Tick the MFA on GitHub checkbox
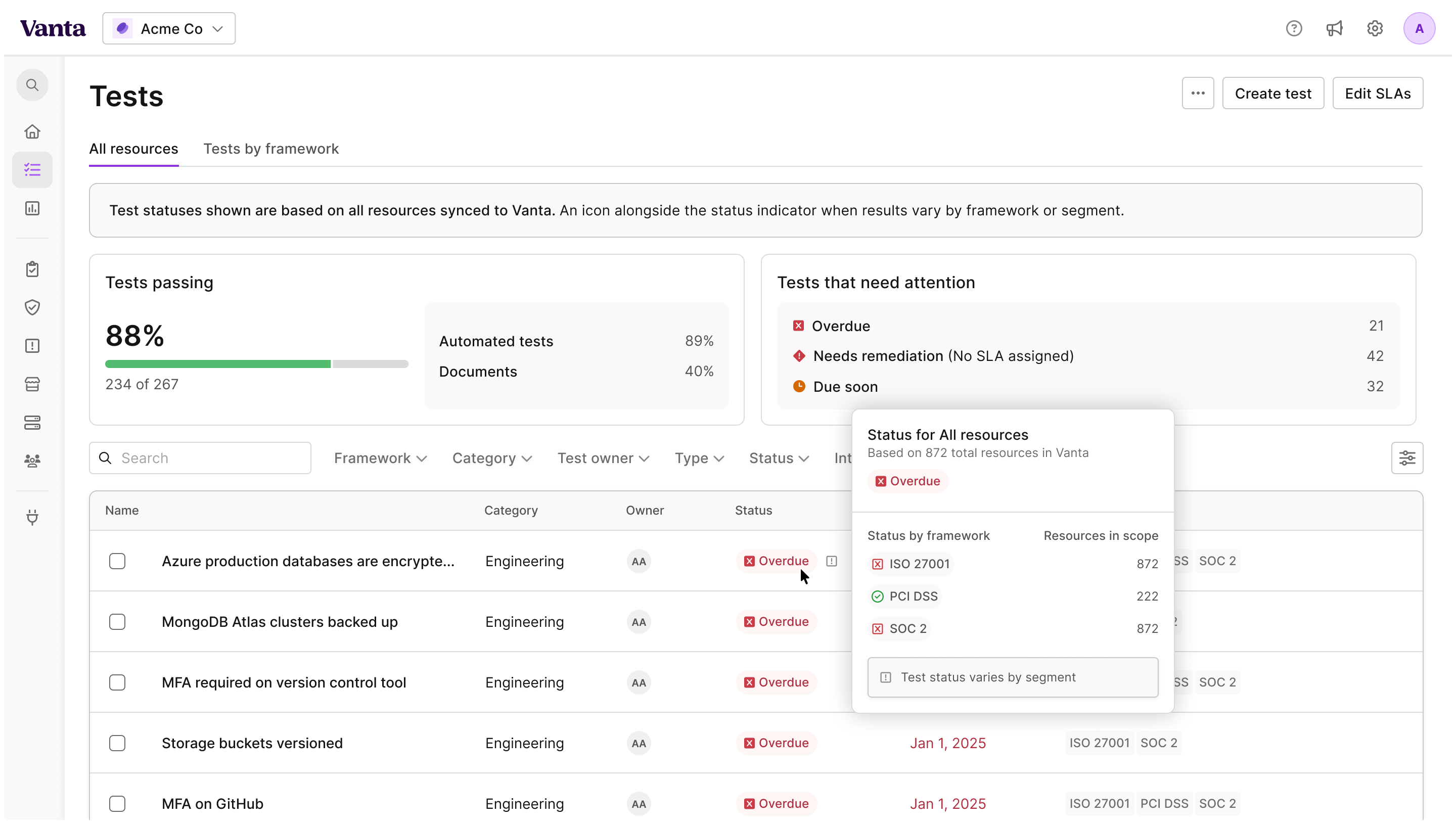This screenshot has width=1456, height=824. [x=117, y=804]
